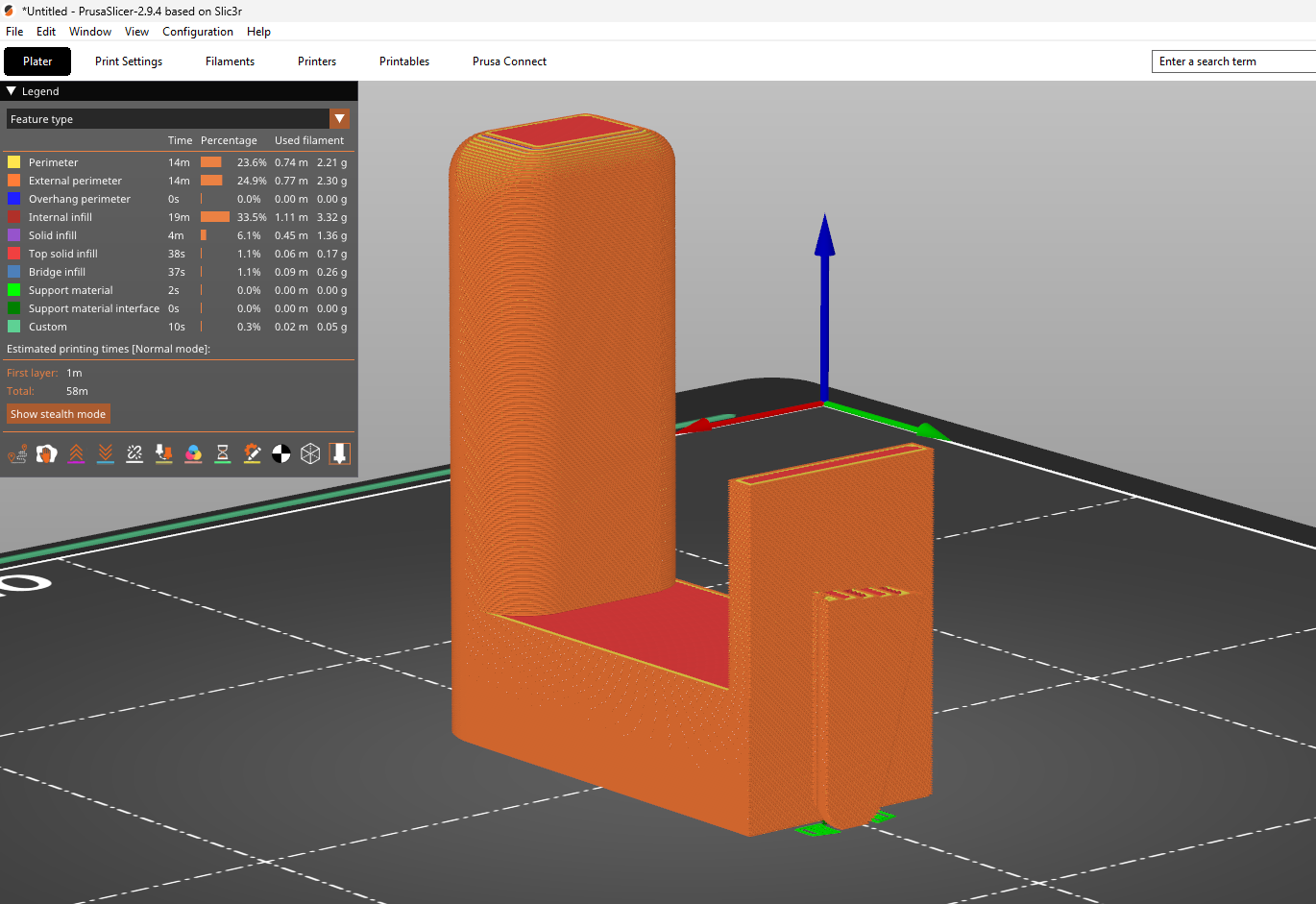The width and height of the screenshot is (1316, 904).
Task: Toggle Overhang perimeter feature visibility
Action: [x=179, y=199]
